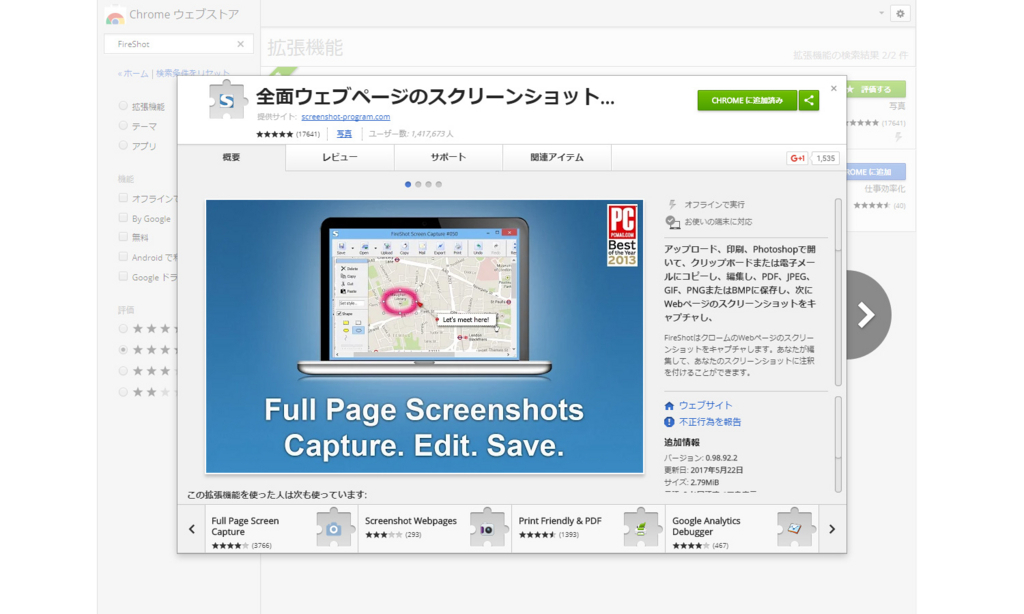This screenshot has height=614, width=1024.
Task: Click the 写真 category link
Action: [344, 134]
